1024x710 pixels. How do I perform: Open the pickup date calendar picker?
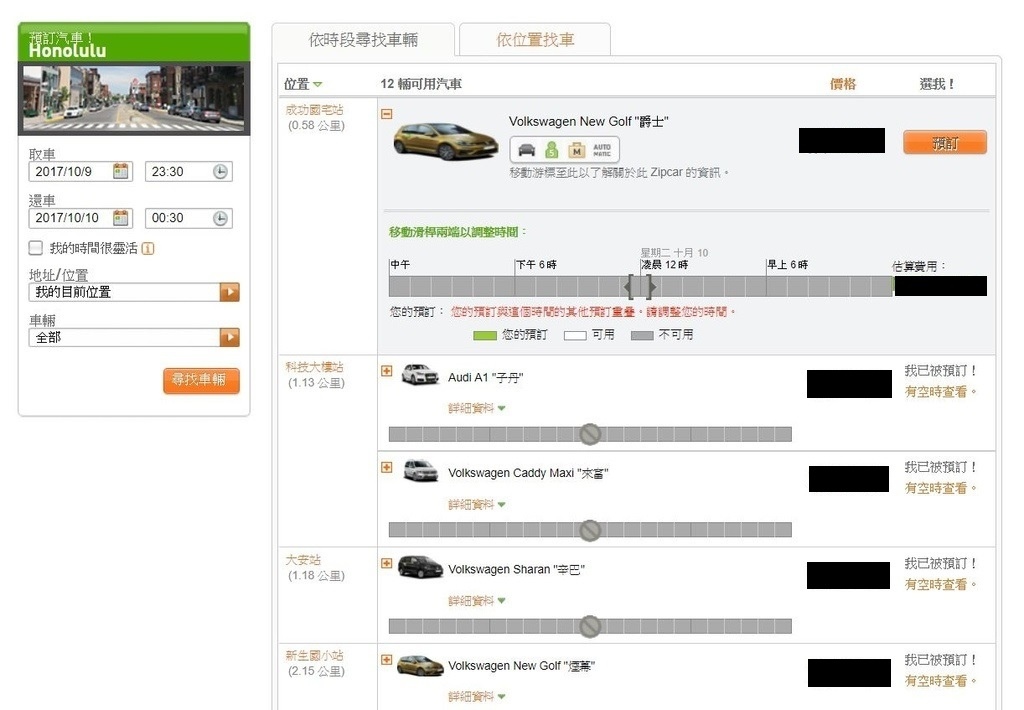pyautogui.click(x=120, y=171)
